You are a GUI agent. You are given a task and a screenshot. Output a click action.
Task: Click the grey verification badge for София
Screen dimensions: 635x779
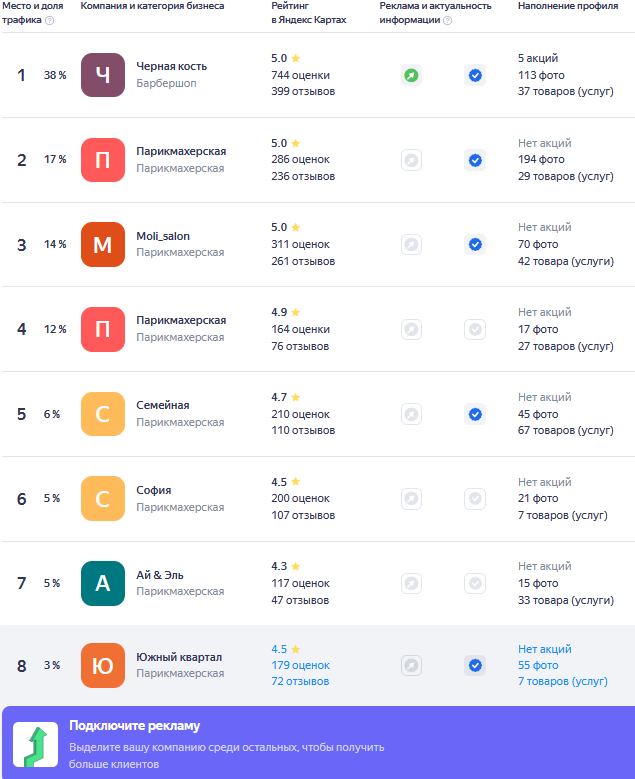pos(475,498)
